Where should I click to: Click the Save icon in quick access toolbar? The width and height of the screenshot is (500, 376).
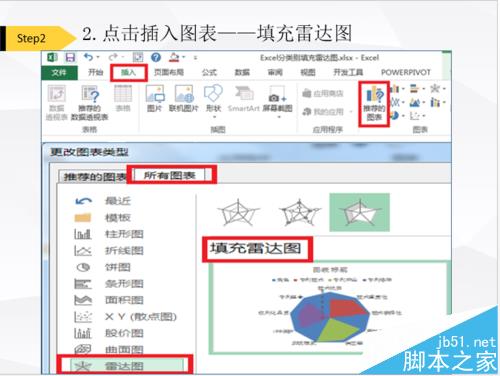click(x=70, y=57)
